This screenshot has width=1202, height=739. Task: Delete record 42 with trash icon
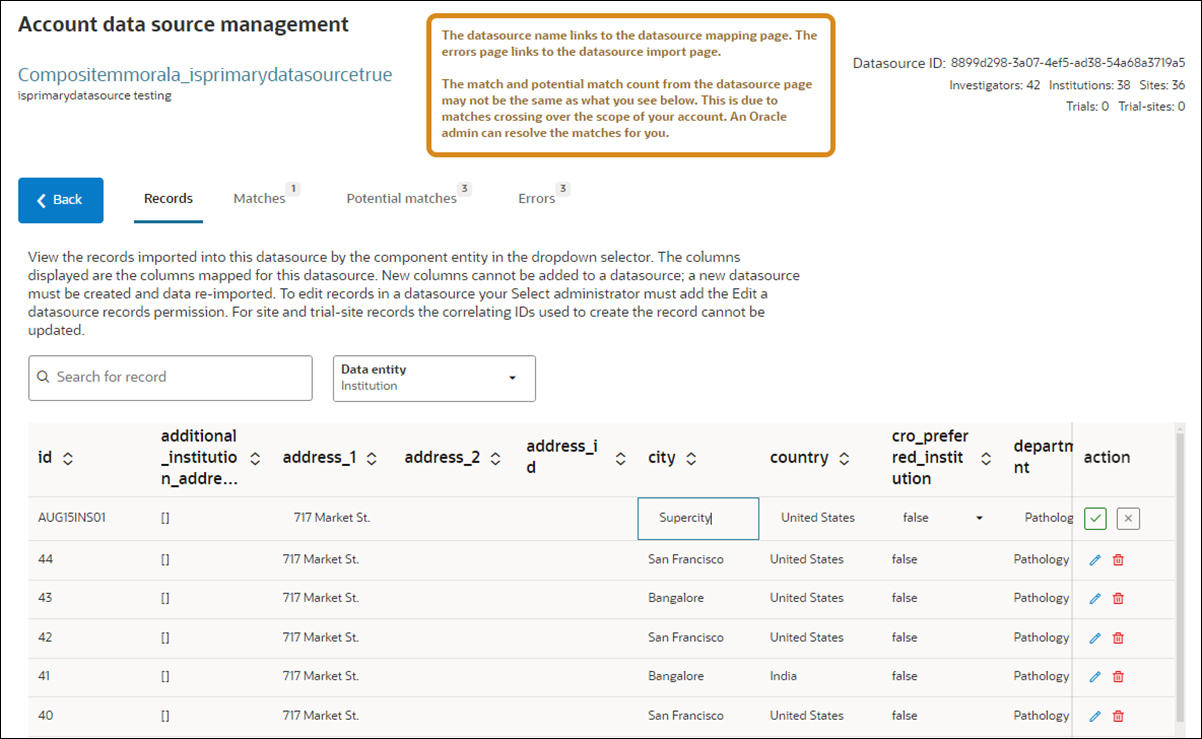click(1118, 638)
